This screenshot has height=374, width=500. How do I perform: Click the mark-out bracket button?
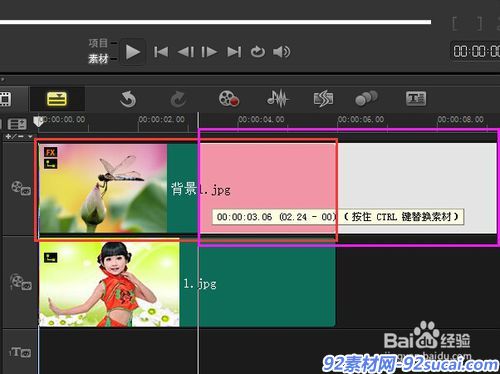[479, 24]
